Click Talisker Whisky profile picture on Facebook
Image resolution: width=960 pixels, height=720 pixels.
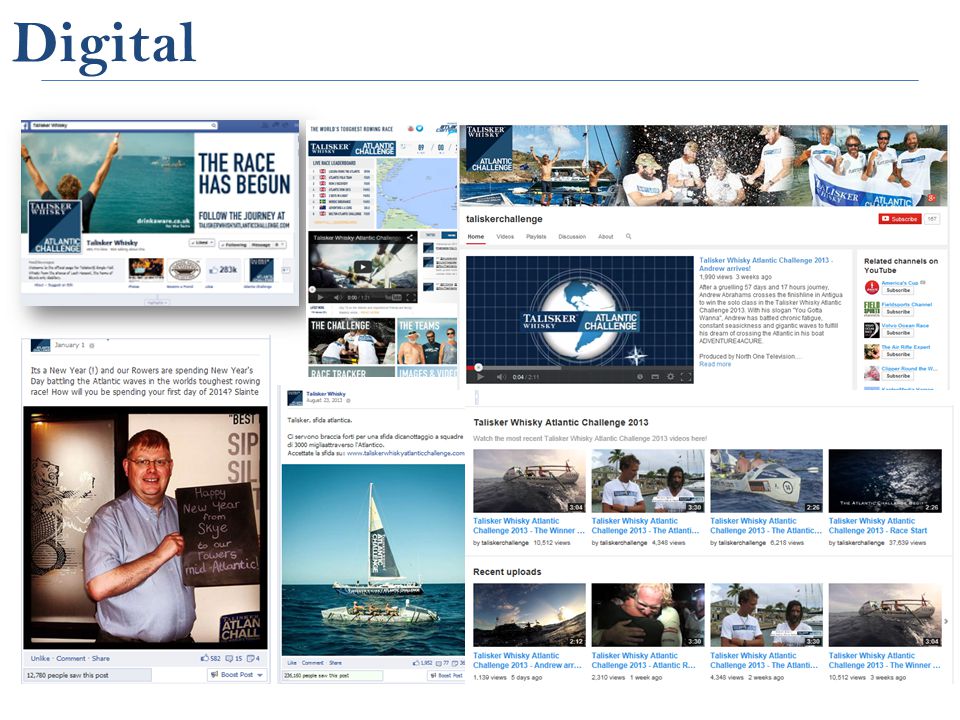55,227
